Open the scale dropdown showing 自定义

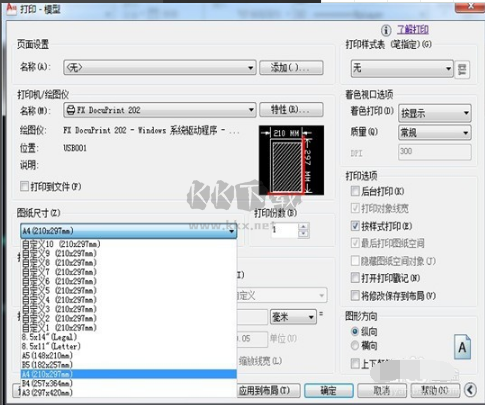[282, 295]
